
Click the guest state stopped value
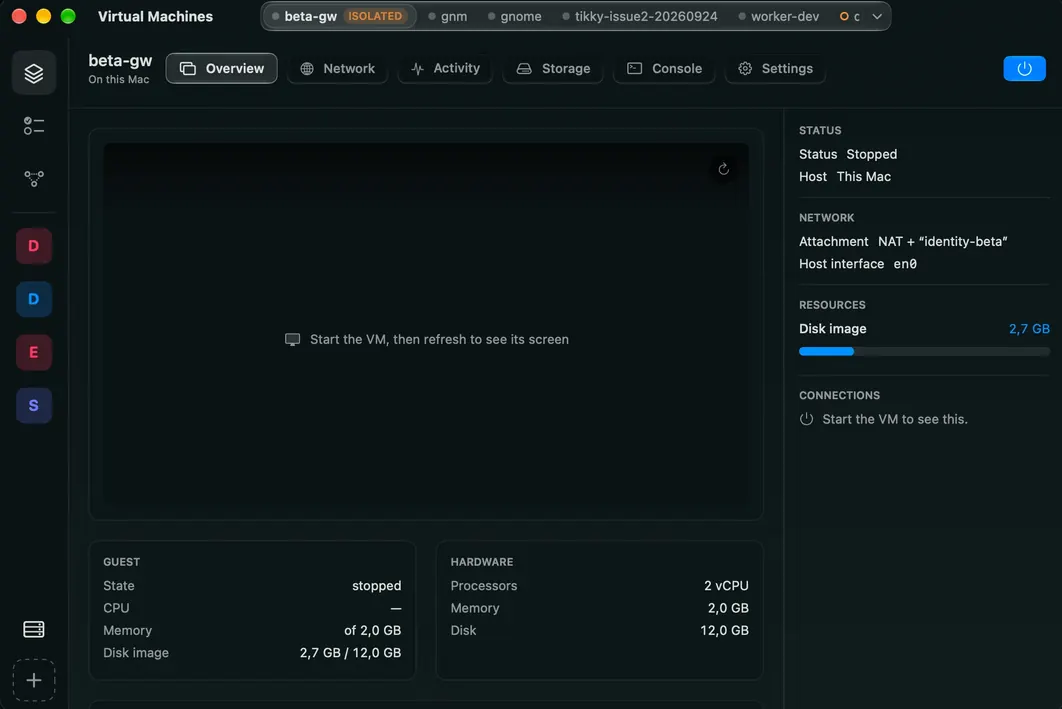coord(377,586)
